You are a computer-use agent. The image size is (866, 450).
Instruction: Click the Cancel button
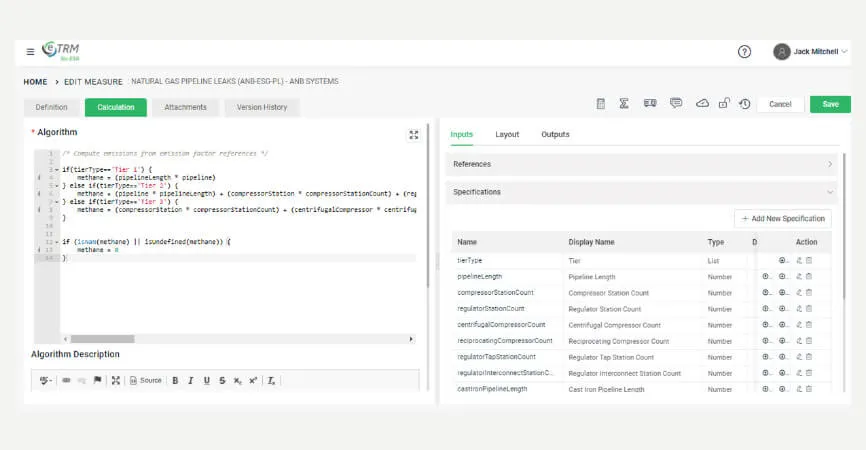tap(780, 104)
